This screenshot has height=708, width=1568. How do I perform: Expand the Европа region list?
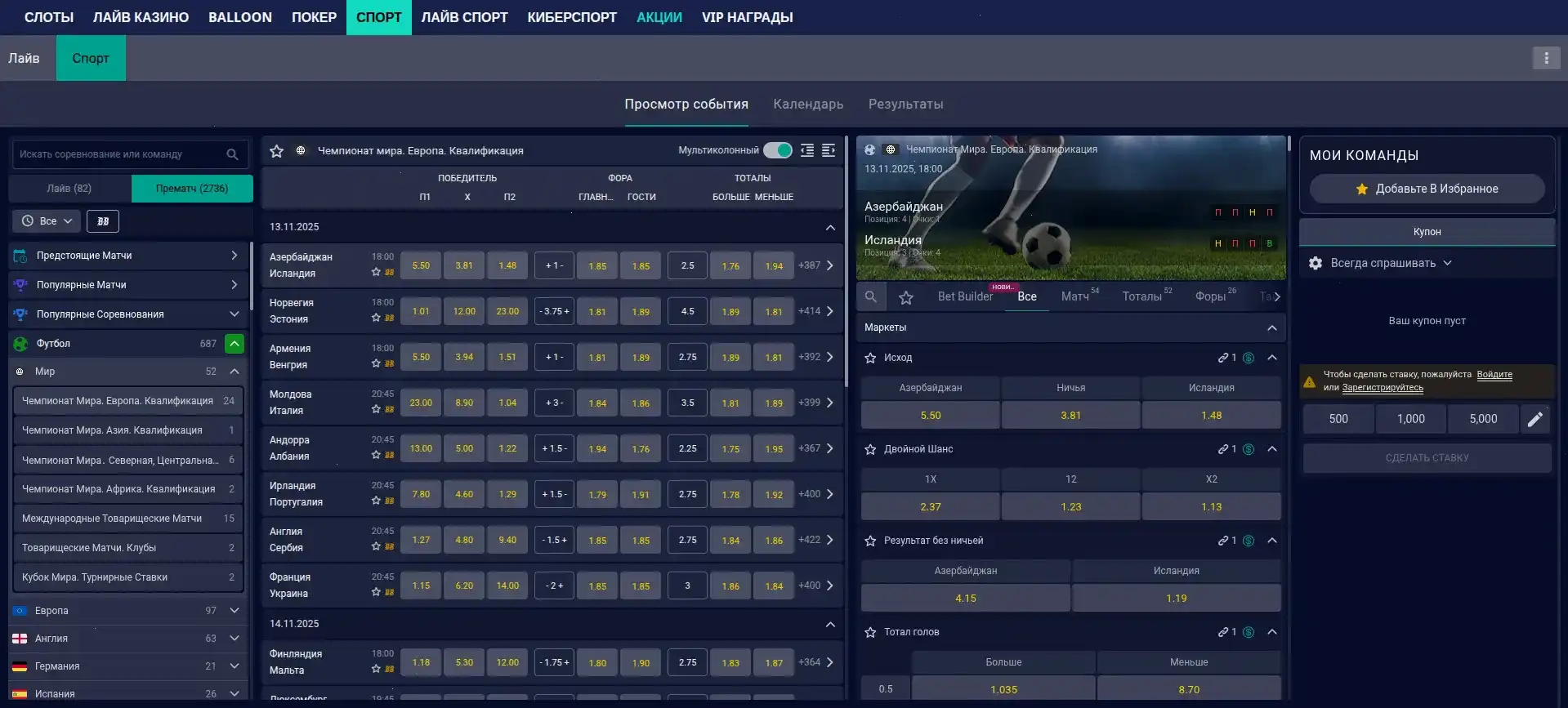tap(234, 611)
